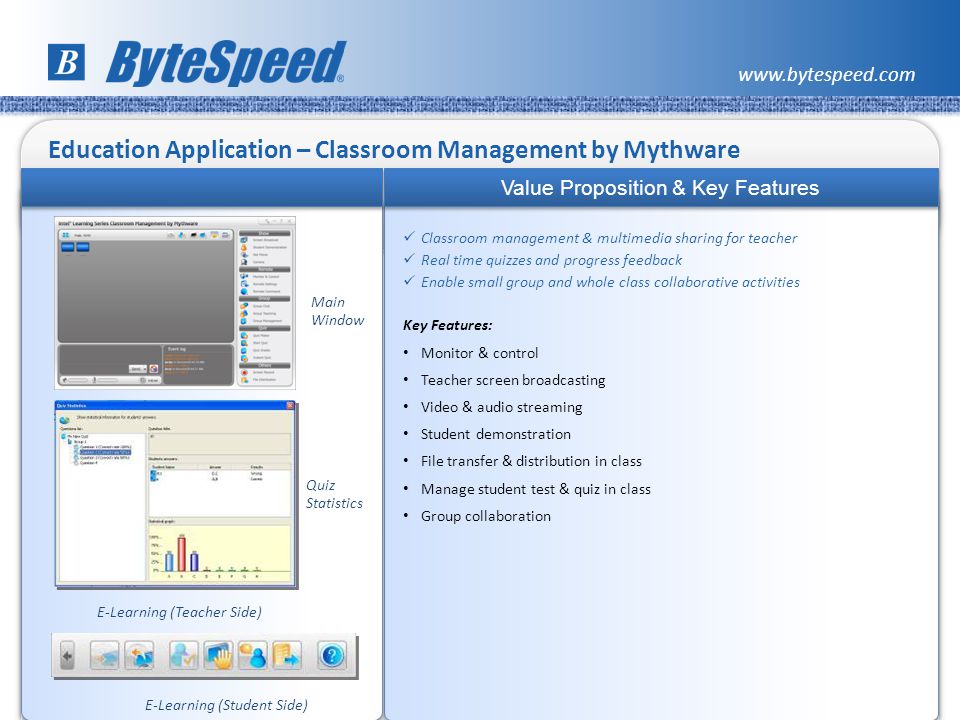Select Screen Record in Main Window sidebar
This screenshot has height=720, width=960.
258,372
